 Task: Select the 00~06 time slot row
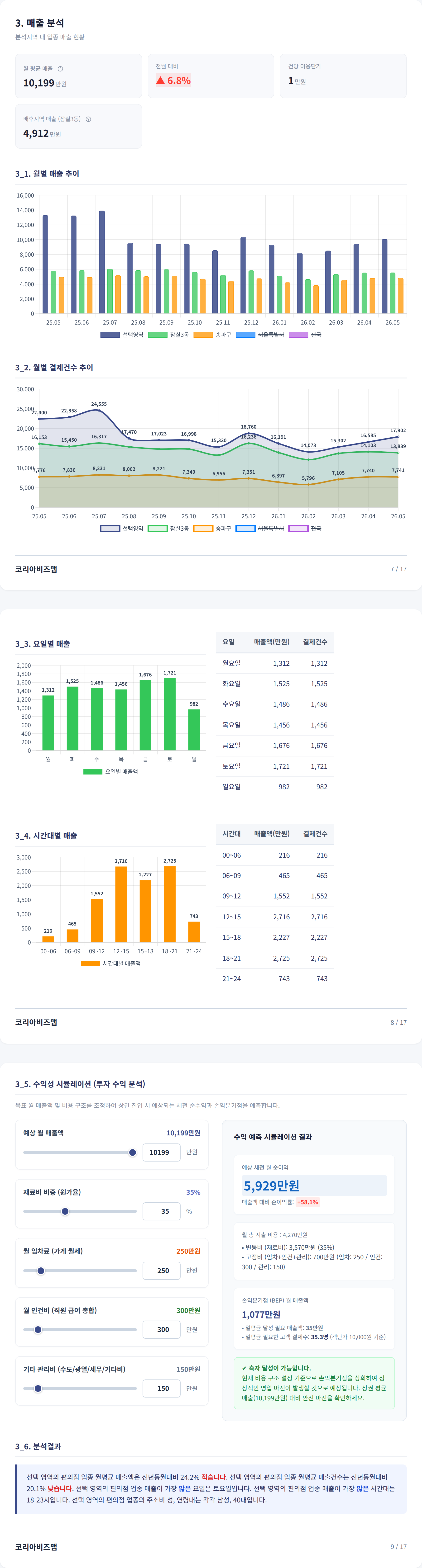coord(275,855)
